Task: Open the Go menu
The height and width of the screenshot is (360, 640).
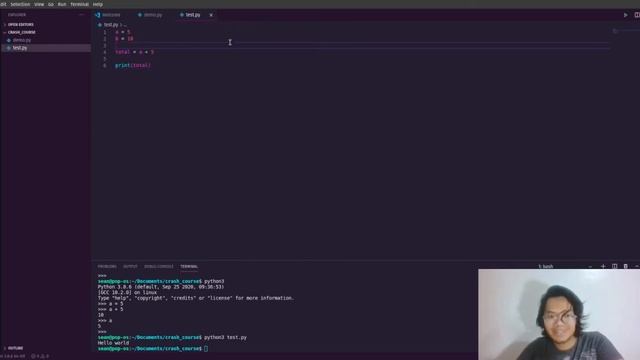Action: tap(51, 4)
